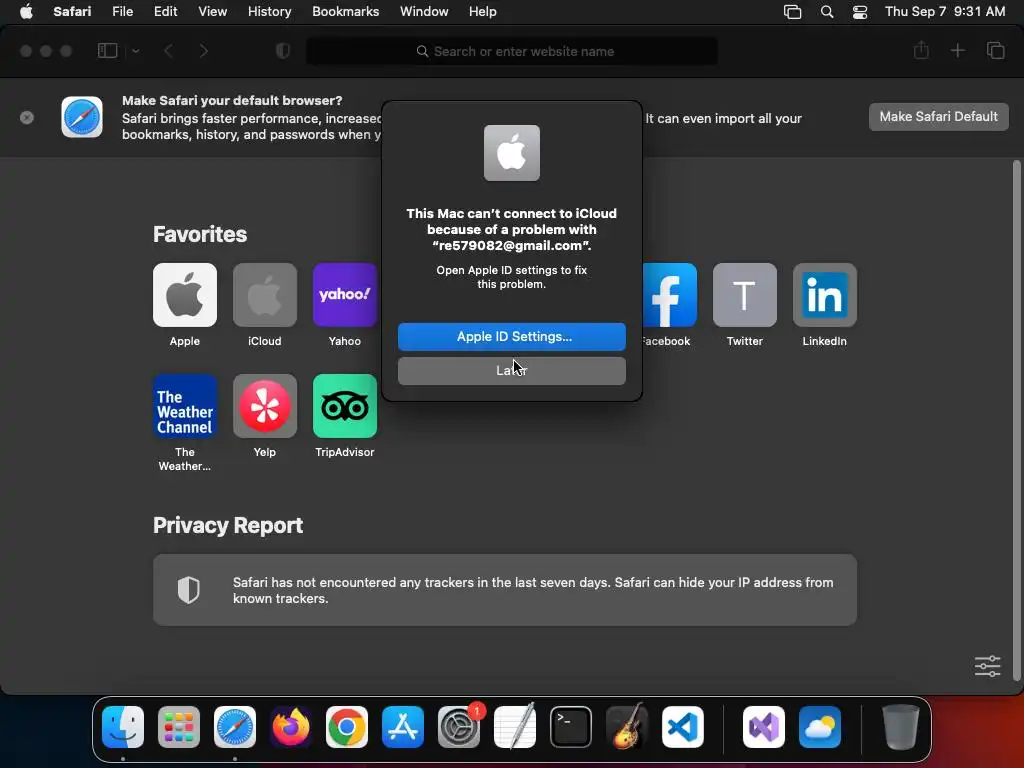Open the cloud weather app in Dock
Screen dimensions: 1024x768
pos(820,727)
